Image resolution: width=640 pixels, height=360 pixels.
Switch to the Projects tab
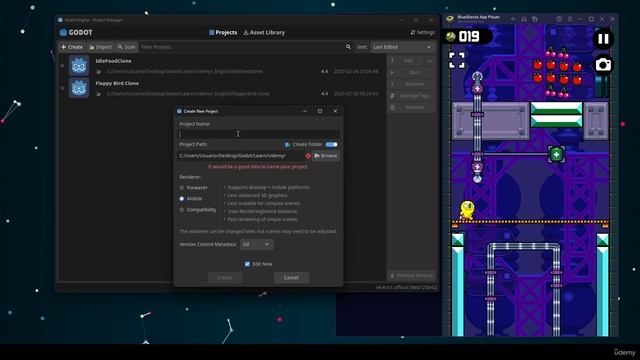pos(223,32)
